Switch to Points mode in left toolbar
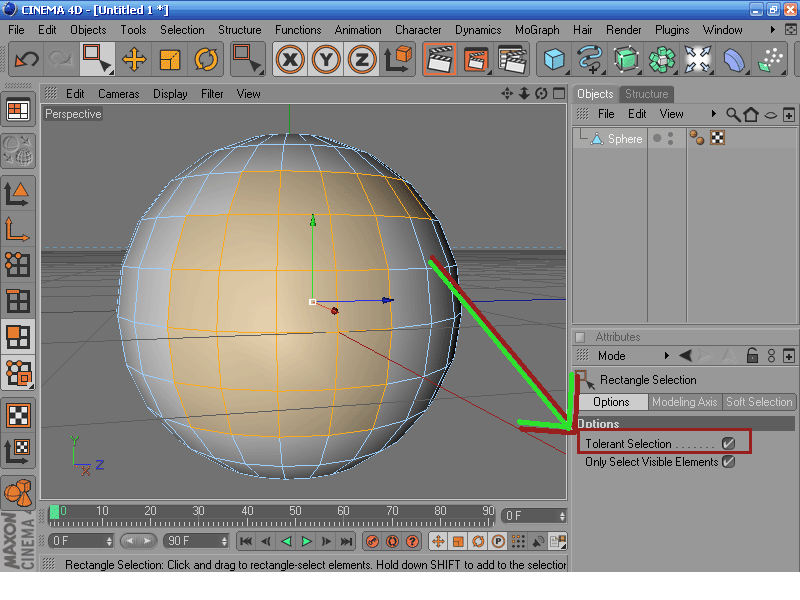This screenshot has width=800, height=600. [x=18, y=265]
